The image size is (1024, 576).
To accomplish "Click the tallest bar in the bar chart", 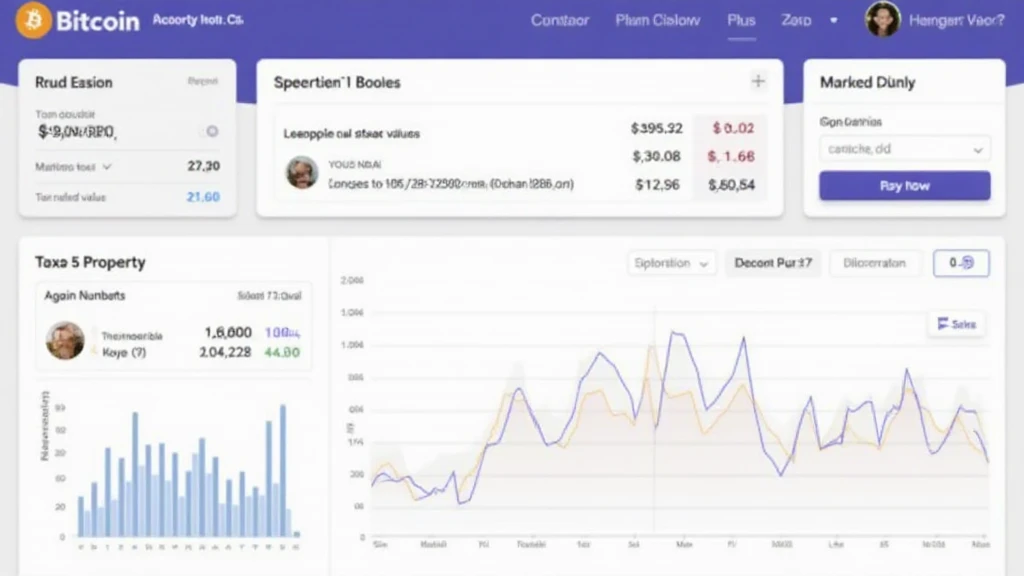I will tap(283, 470).
